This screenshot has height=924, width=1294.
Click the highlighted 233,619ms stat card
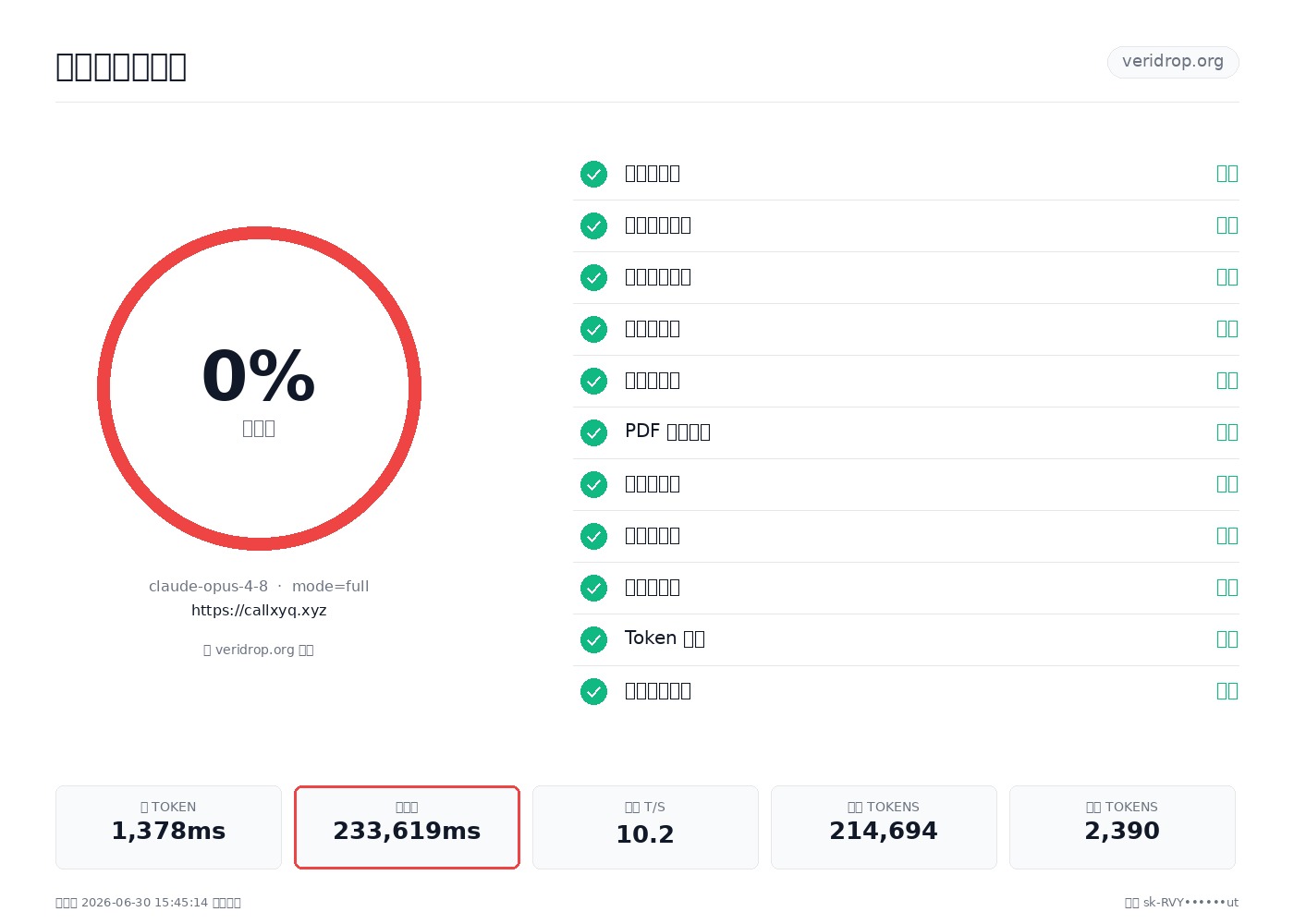point(407,827)
